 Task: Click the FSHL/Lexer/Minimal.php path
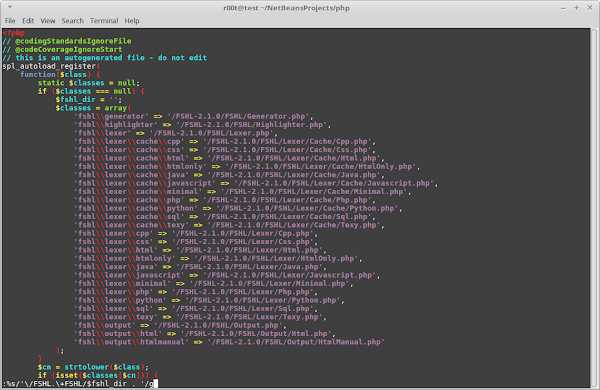point(269,284)
